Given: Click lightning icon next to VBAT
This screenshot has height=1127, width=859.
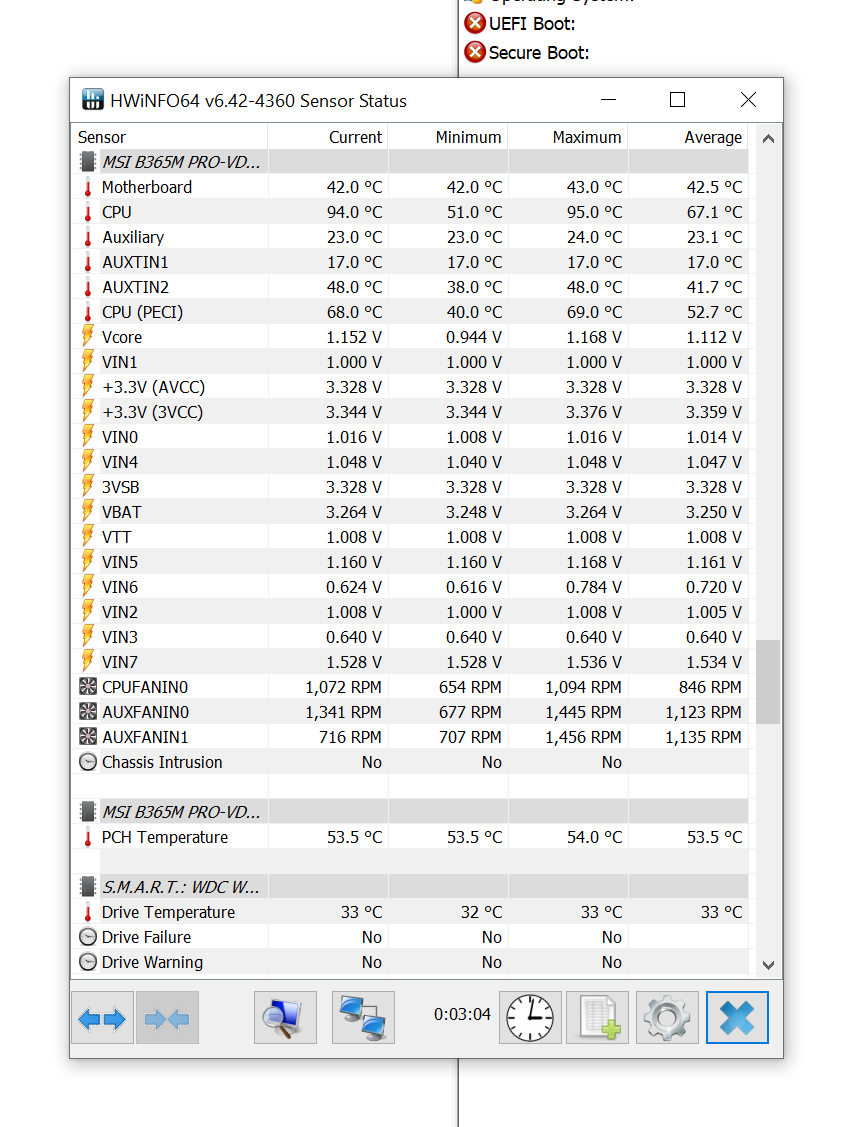Looking at the screenshot, I should (x=88, y=512).
